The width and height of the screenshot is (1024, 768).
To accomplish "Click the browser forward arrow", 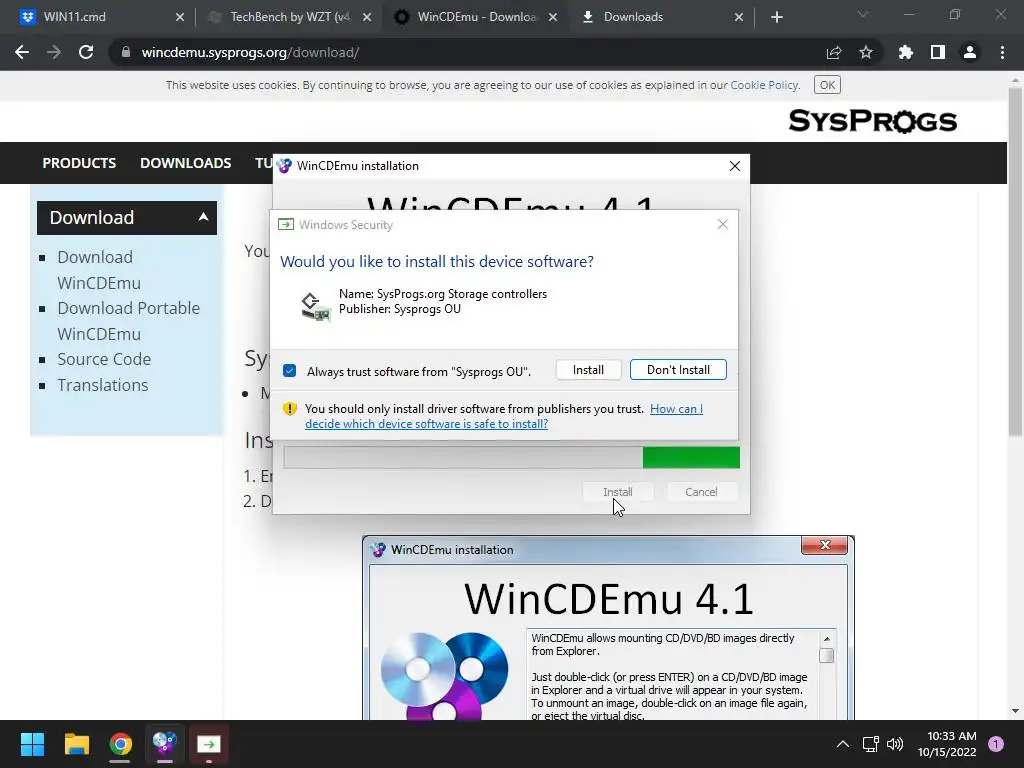I will point(54,52).
